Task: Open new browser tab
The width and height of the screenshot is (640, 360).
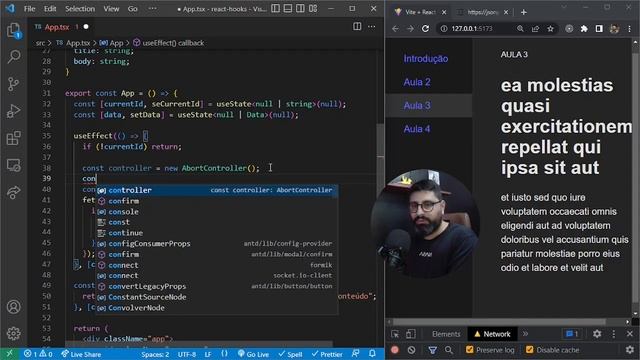Action: [x=523, y=12]
